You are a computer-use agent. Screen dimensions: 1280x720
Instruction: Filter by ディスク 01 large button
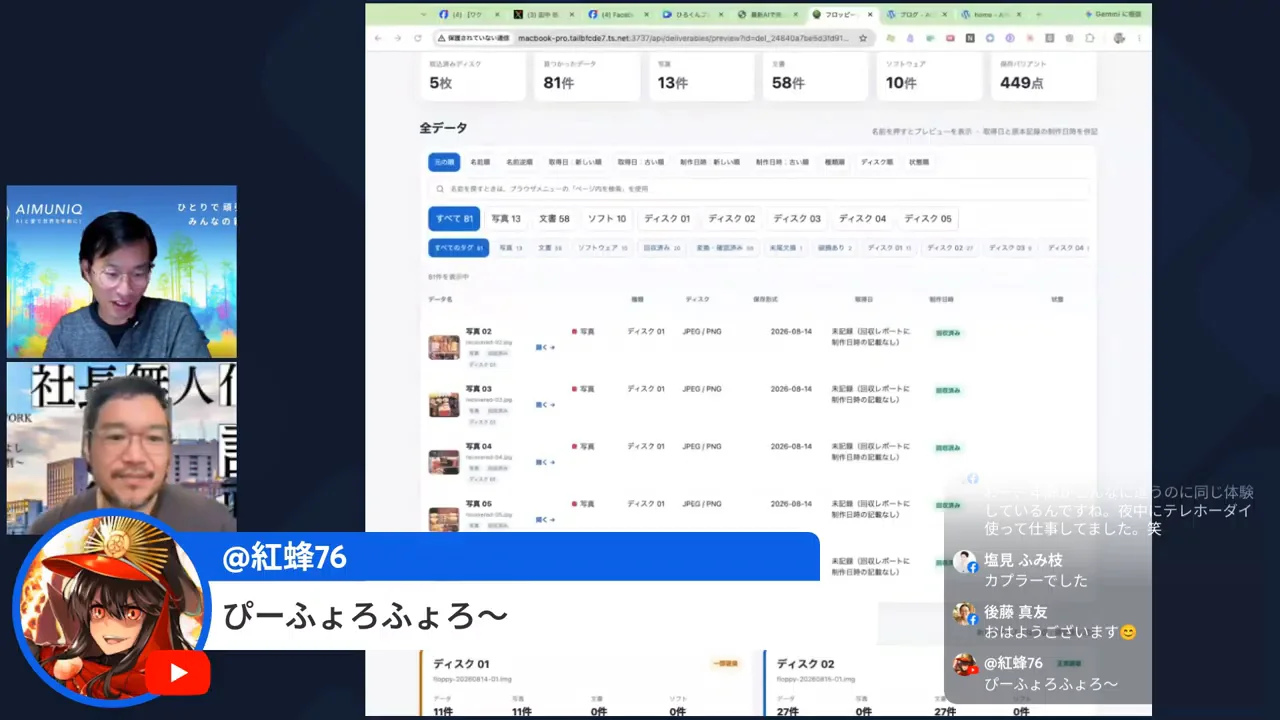[x=667, y=218]
